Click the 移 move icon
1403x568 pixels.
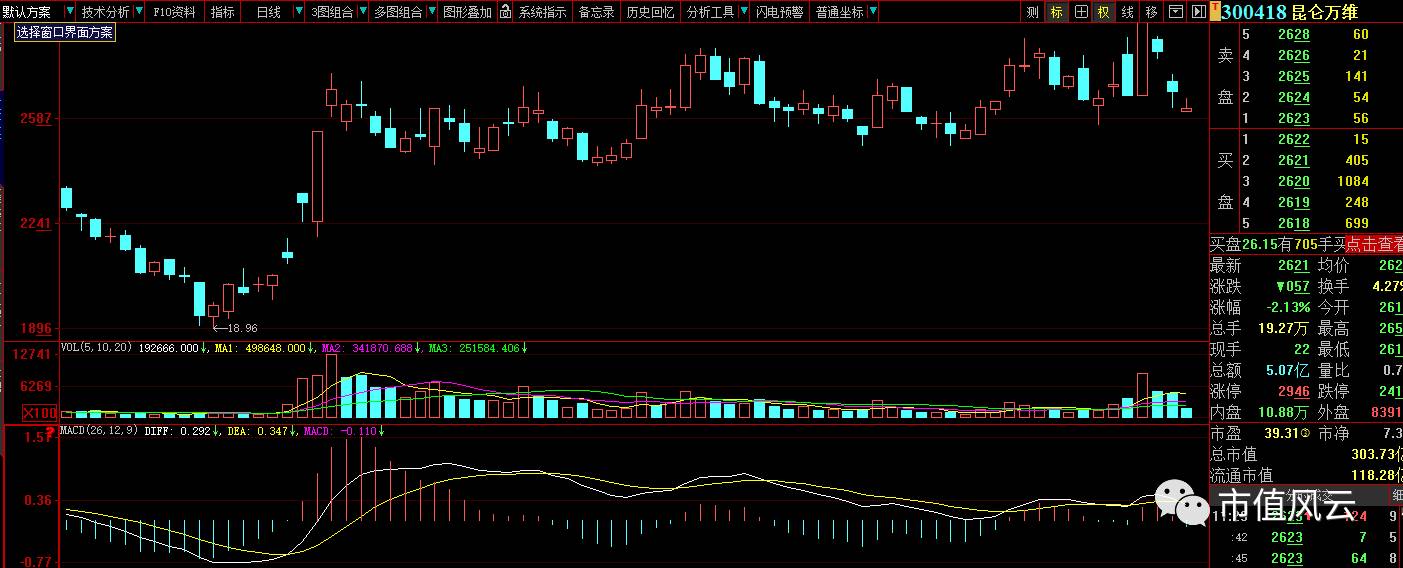[1151, 12]
